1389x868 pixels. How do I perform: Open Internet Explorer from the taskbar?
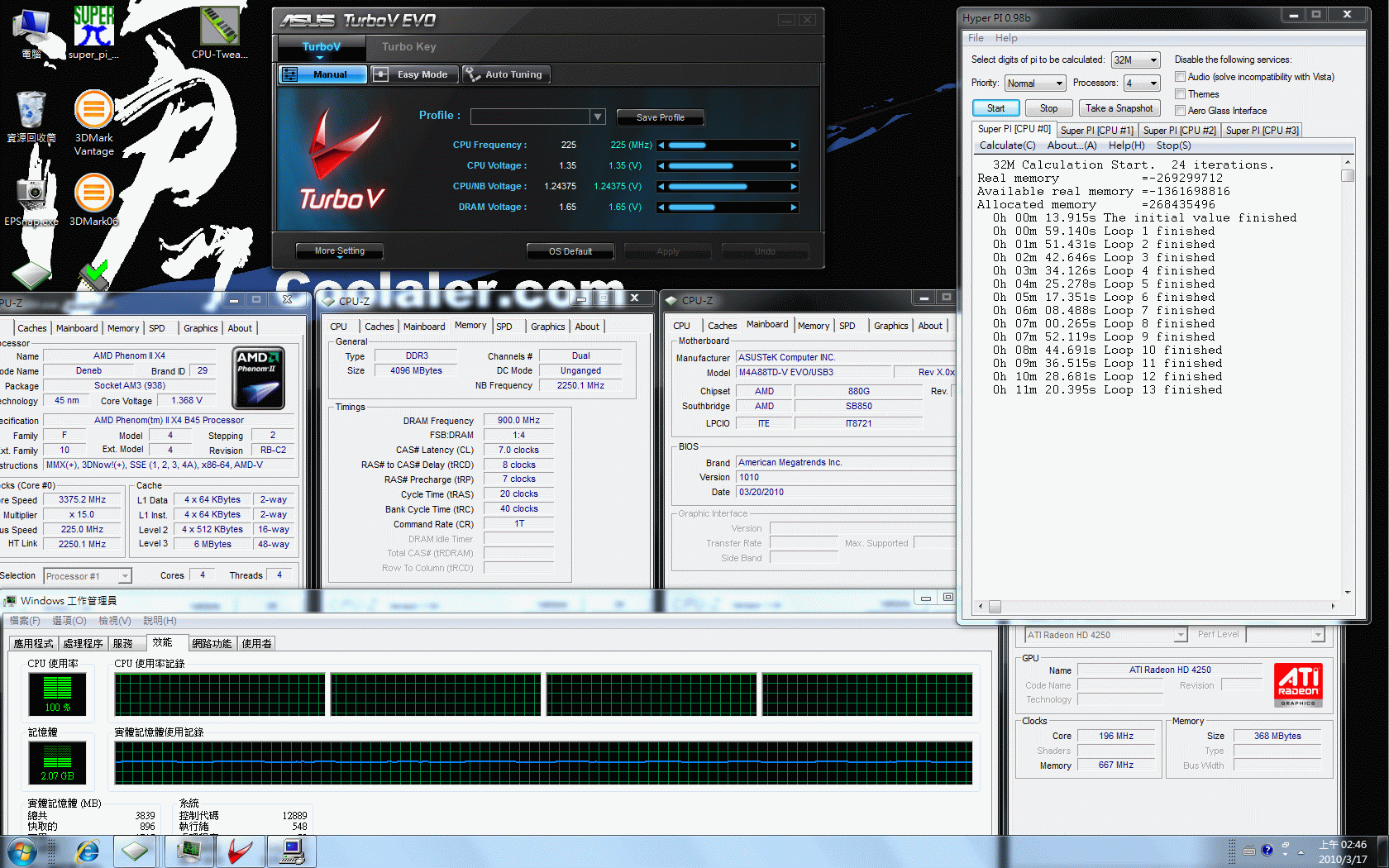(87, 851)
